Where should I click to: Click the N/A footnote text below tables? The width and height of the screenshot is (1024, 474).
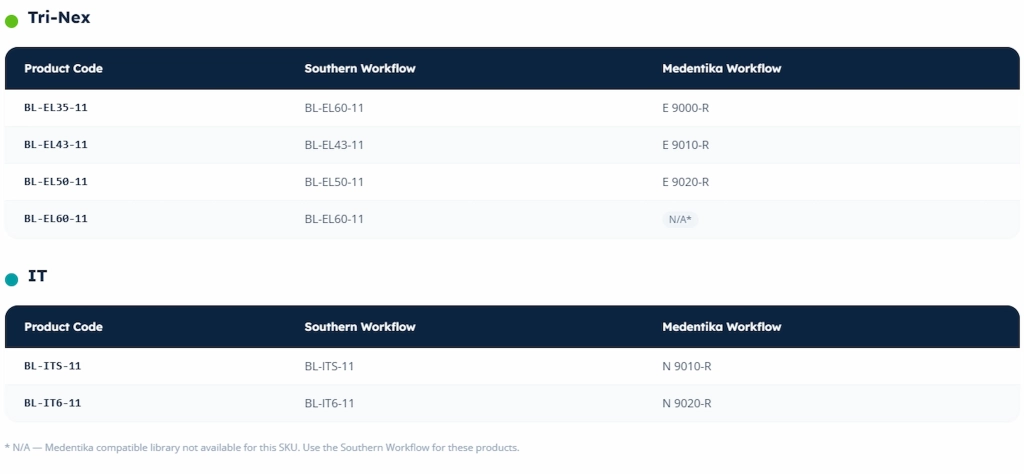[x=262, y=448]
